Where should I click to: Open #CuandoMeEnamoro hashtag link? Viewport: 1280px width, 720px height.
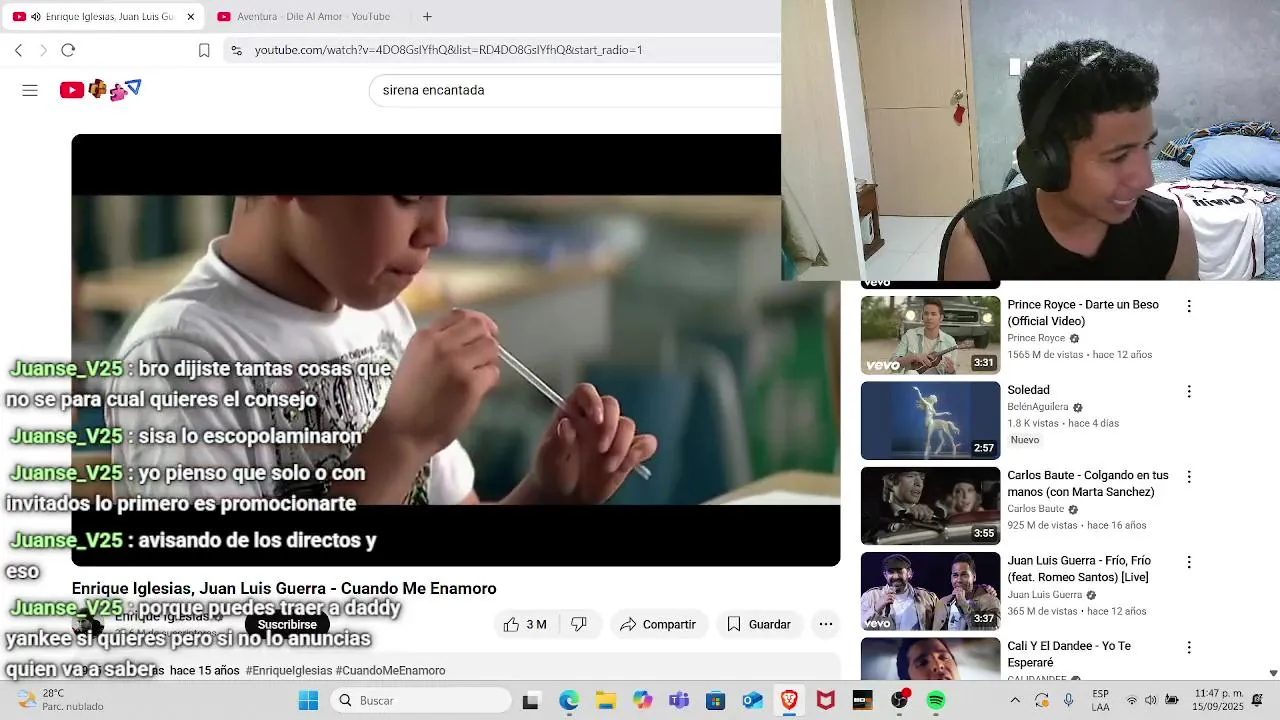pos(390,670)
